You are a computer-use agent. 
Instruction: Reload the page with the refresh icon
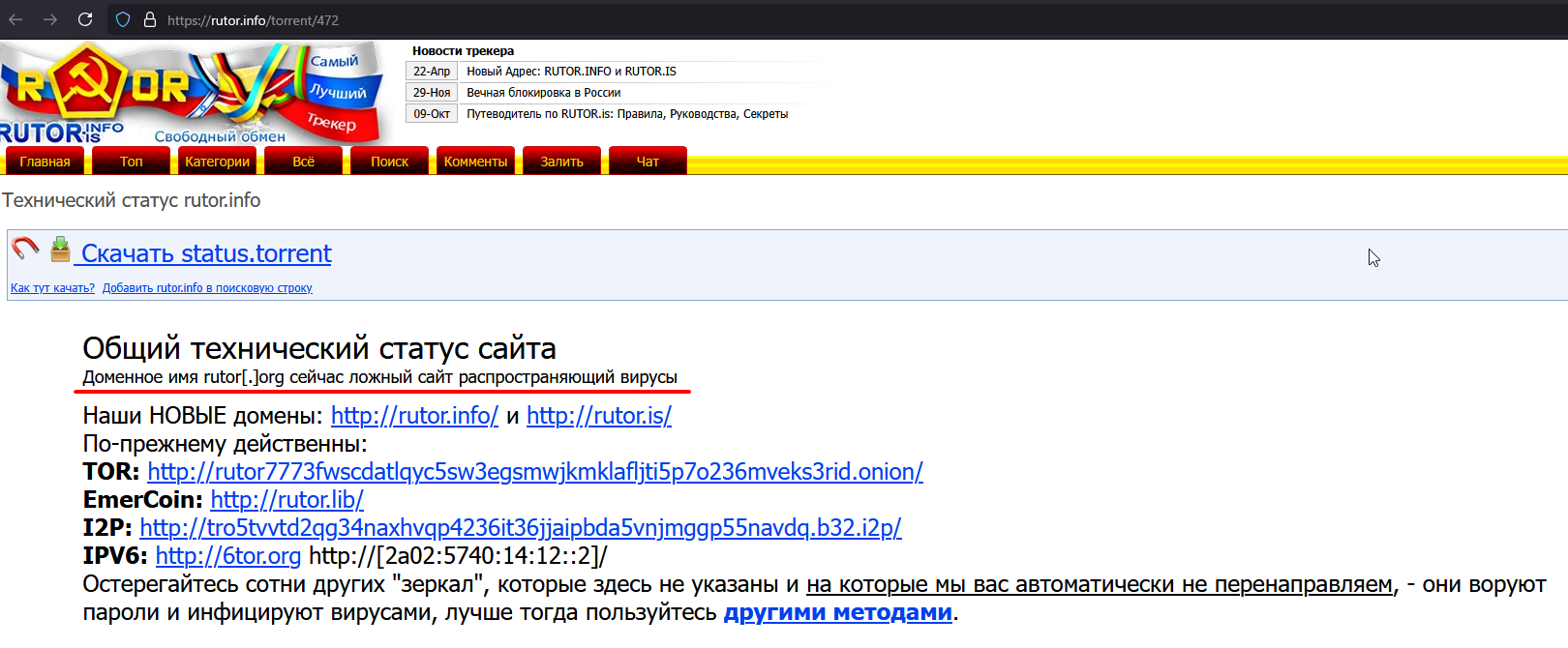click(x=85, y=19)
